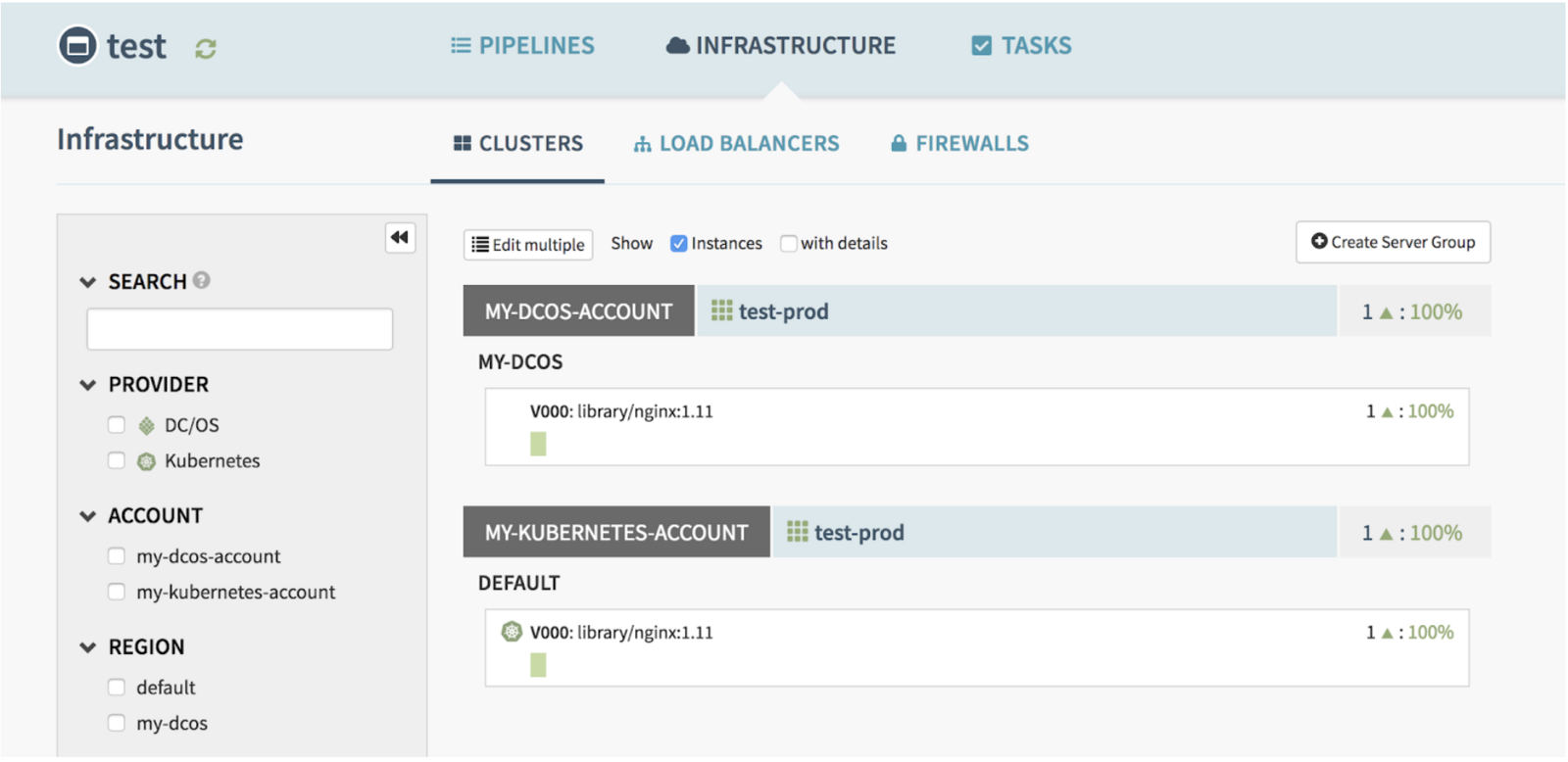The image size is (1568, 762).
Task: Collapse the ACCOUNT filter section
Action: click(x=88, y=516)
